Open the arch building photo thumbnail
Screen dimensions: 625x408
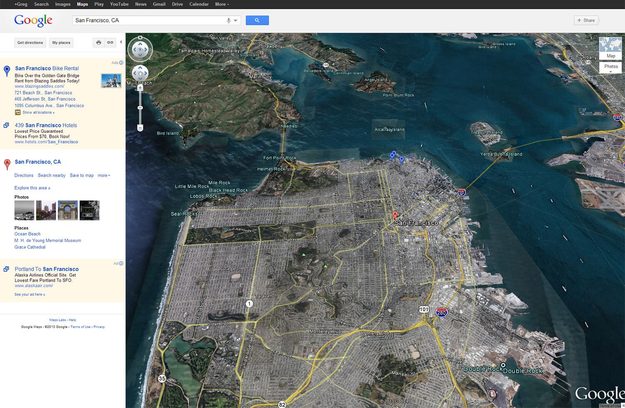pos(68,210)
